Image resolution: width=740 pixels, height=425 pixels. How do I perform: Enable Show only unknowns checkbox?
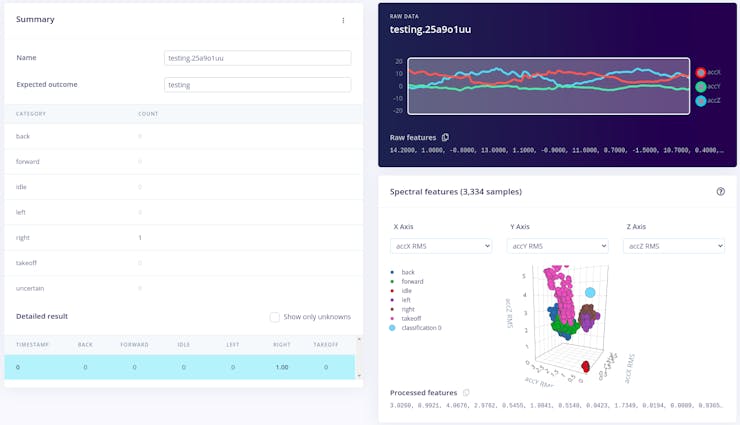[x=275, y=317]
